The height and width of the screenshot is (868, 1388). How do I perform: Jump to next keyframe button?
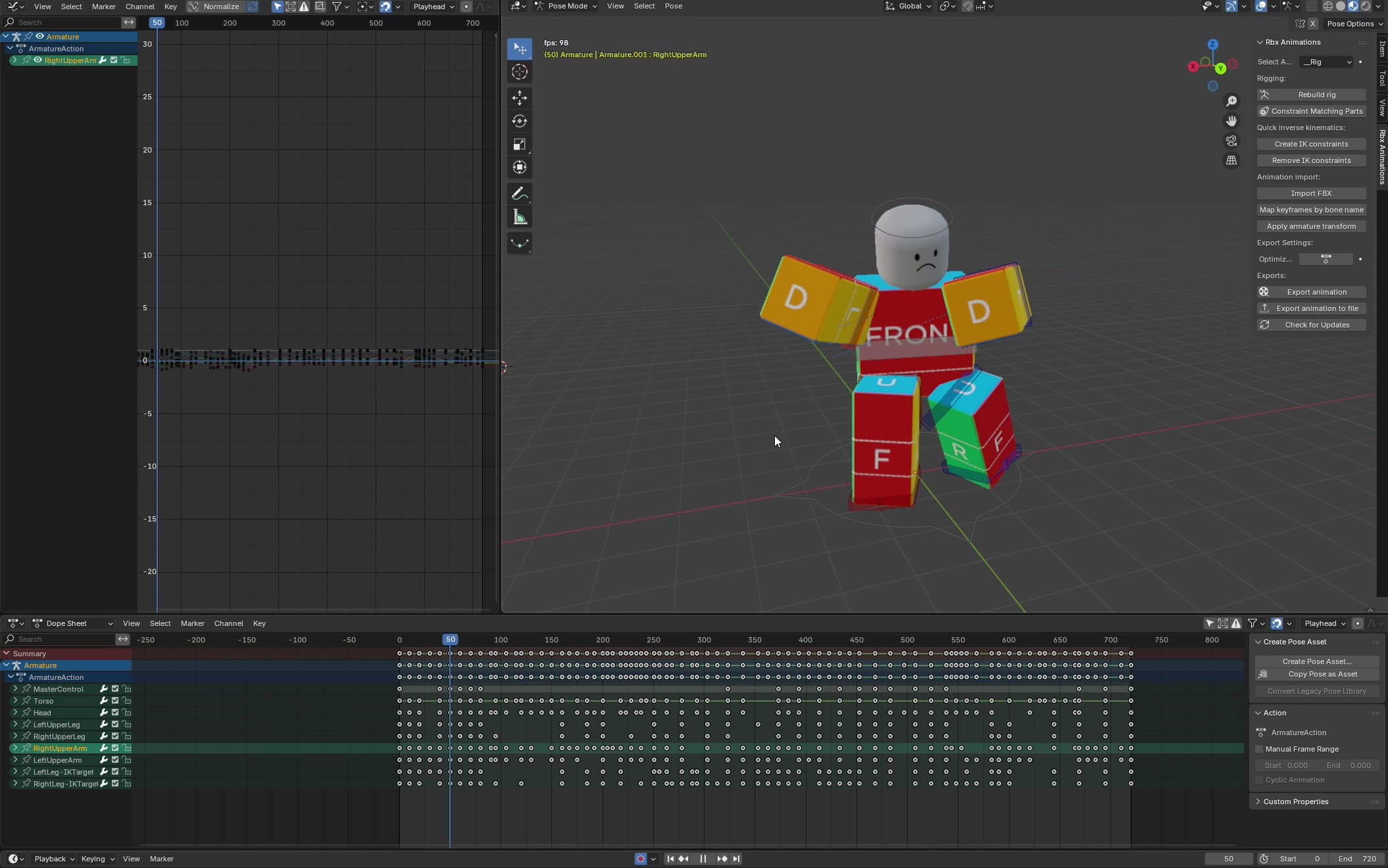[x=722, y=859]
